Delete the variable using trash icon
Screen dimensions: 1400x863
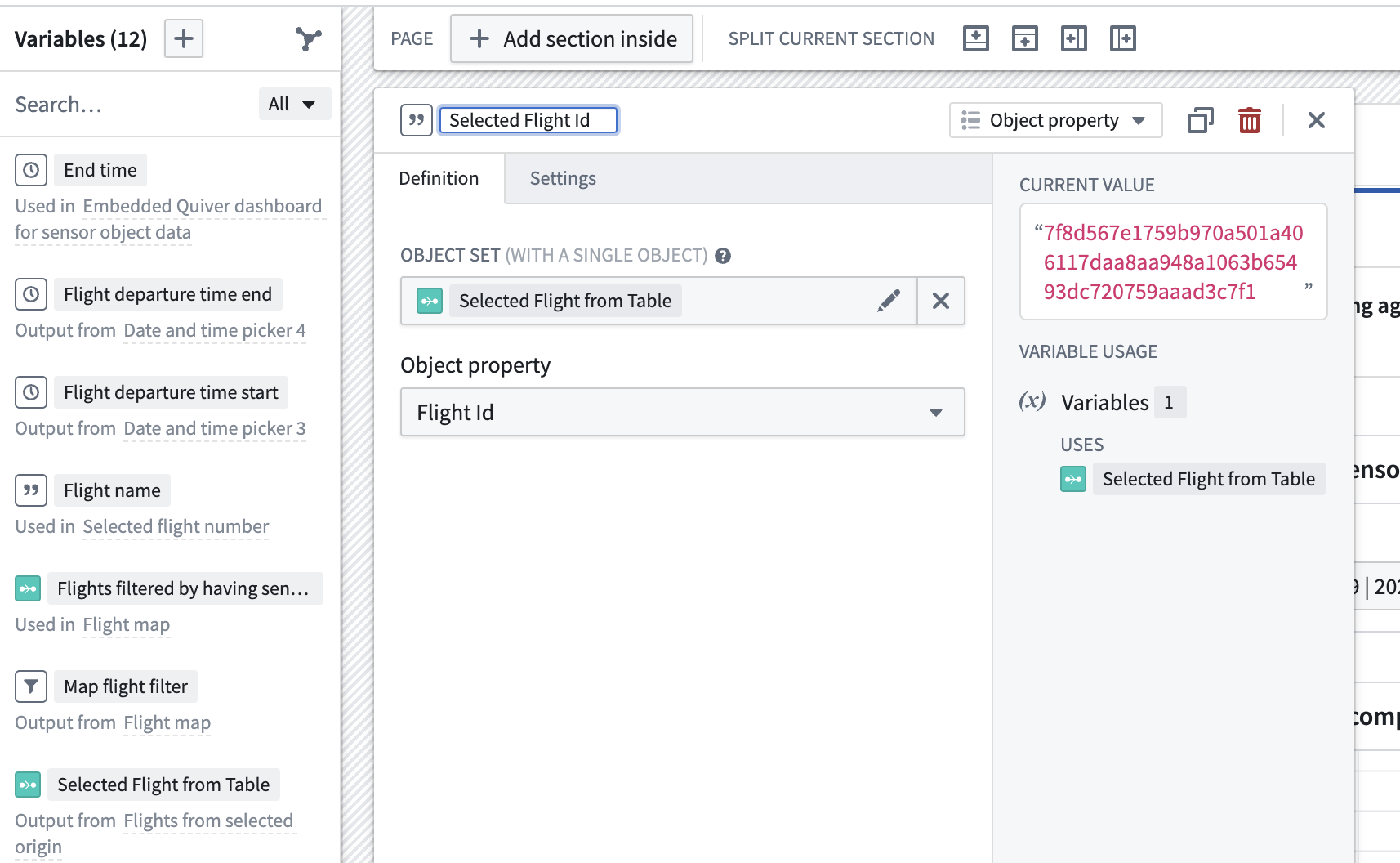coord(1249,120)
